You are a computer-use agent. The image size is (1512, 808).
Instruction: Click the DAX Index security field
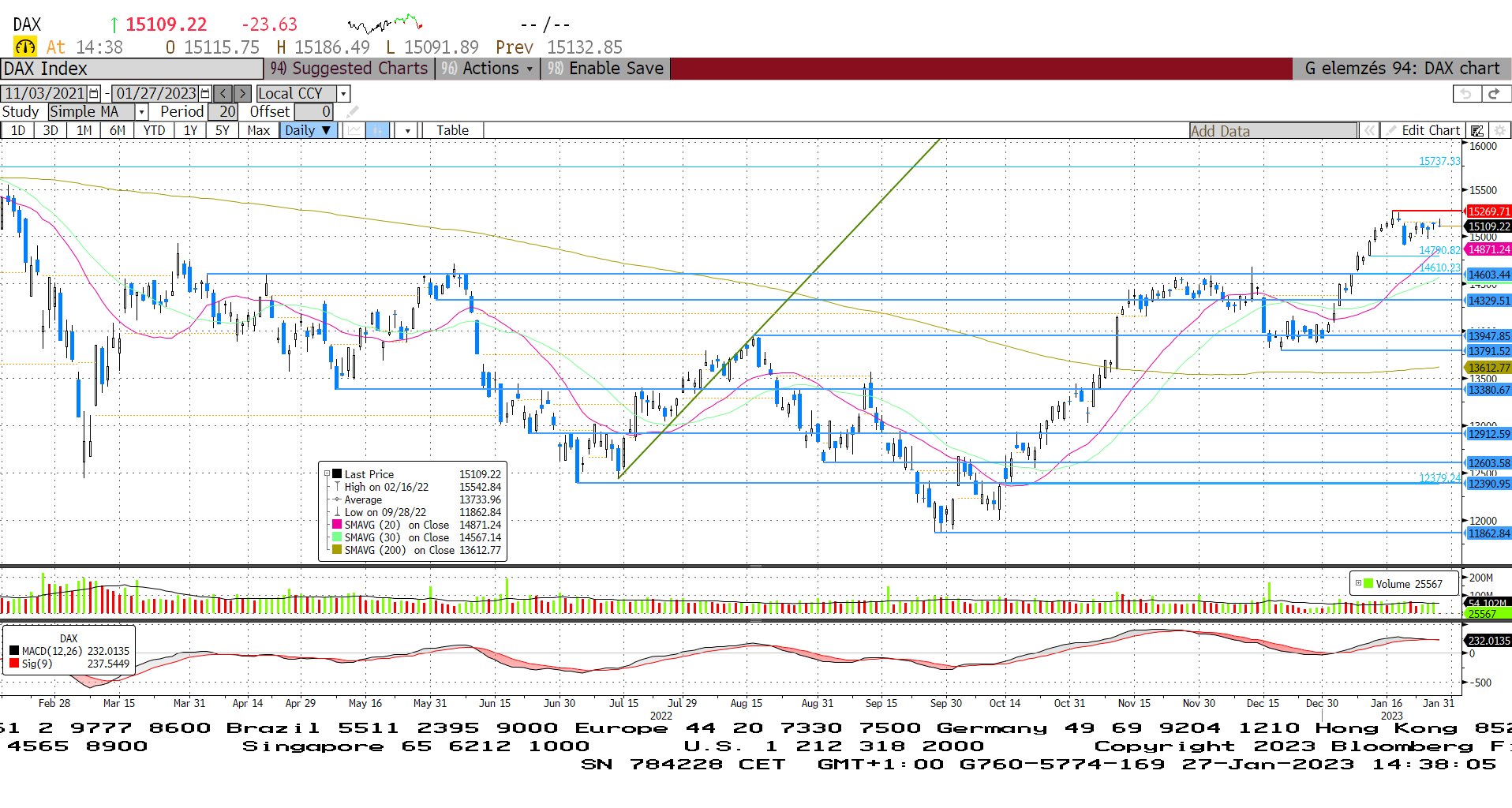click(132, 69)
